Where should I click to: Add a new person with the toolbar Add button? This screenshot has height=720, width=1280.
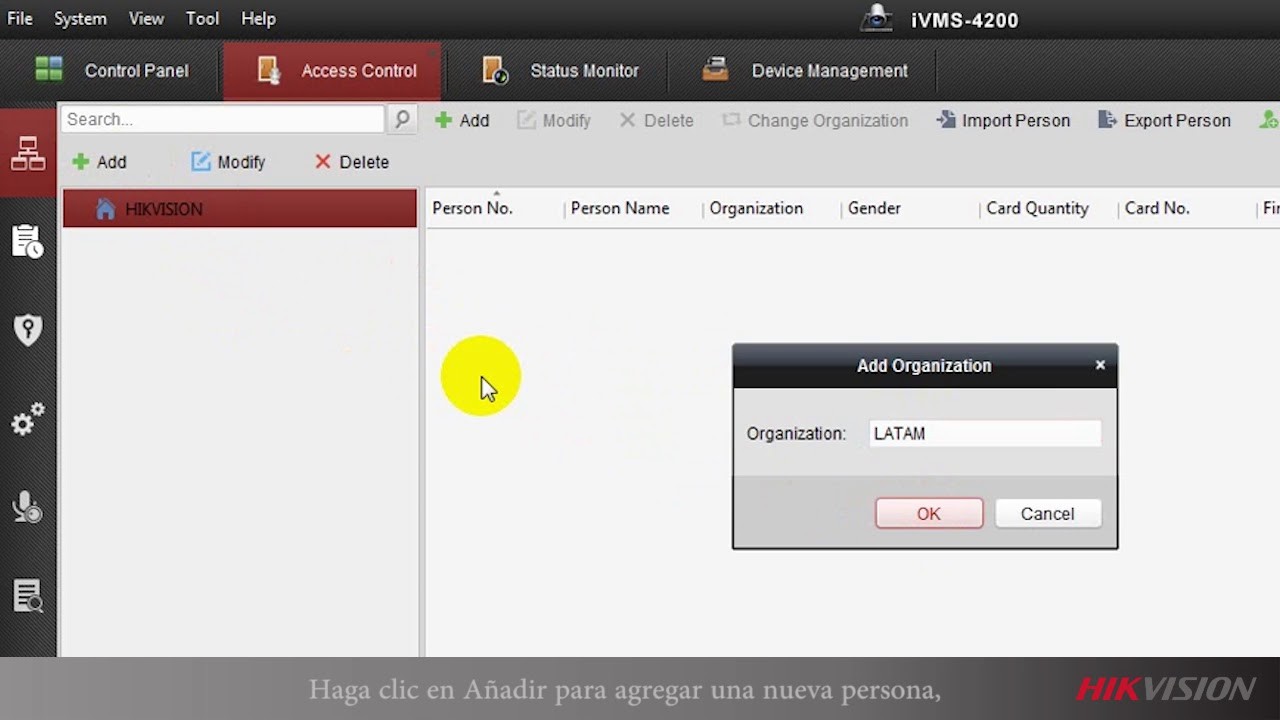point(462,120)
